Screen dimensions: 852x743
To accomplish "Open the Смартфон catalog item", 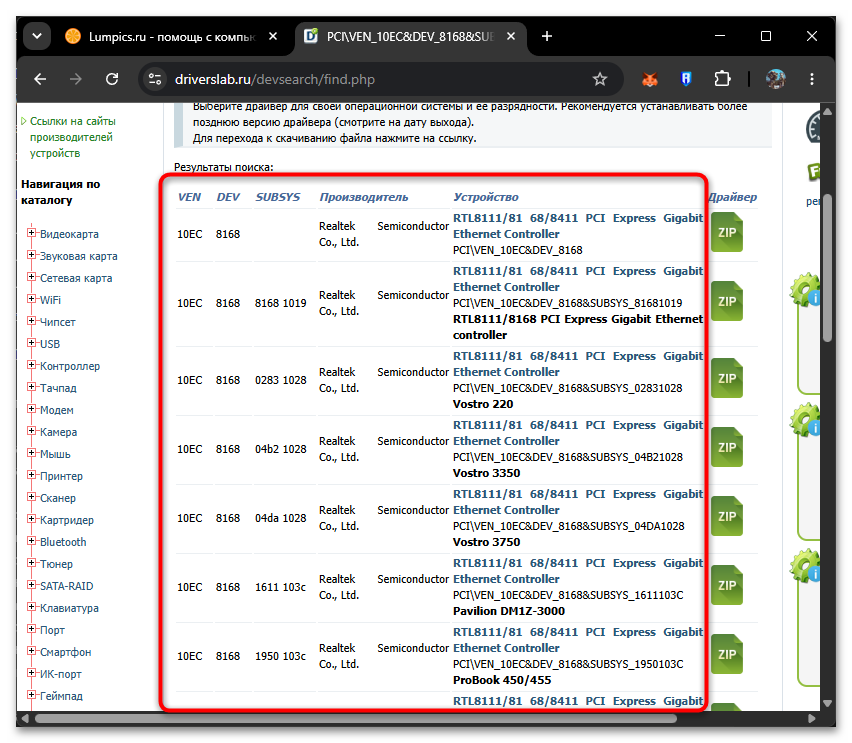I will pyautogui.click(x=66, y=652).
